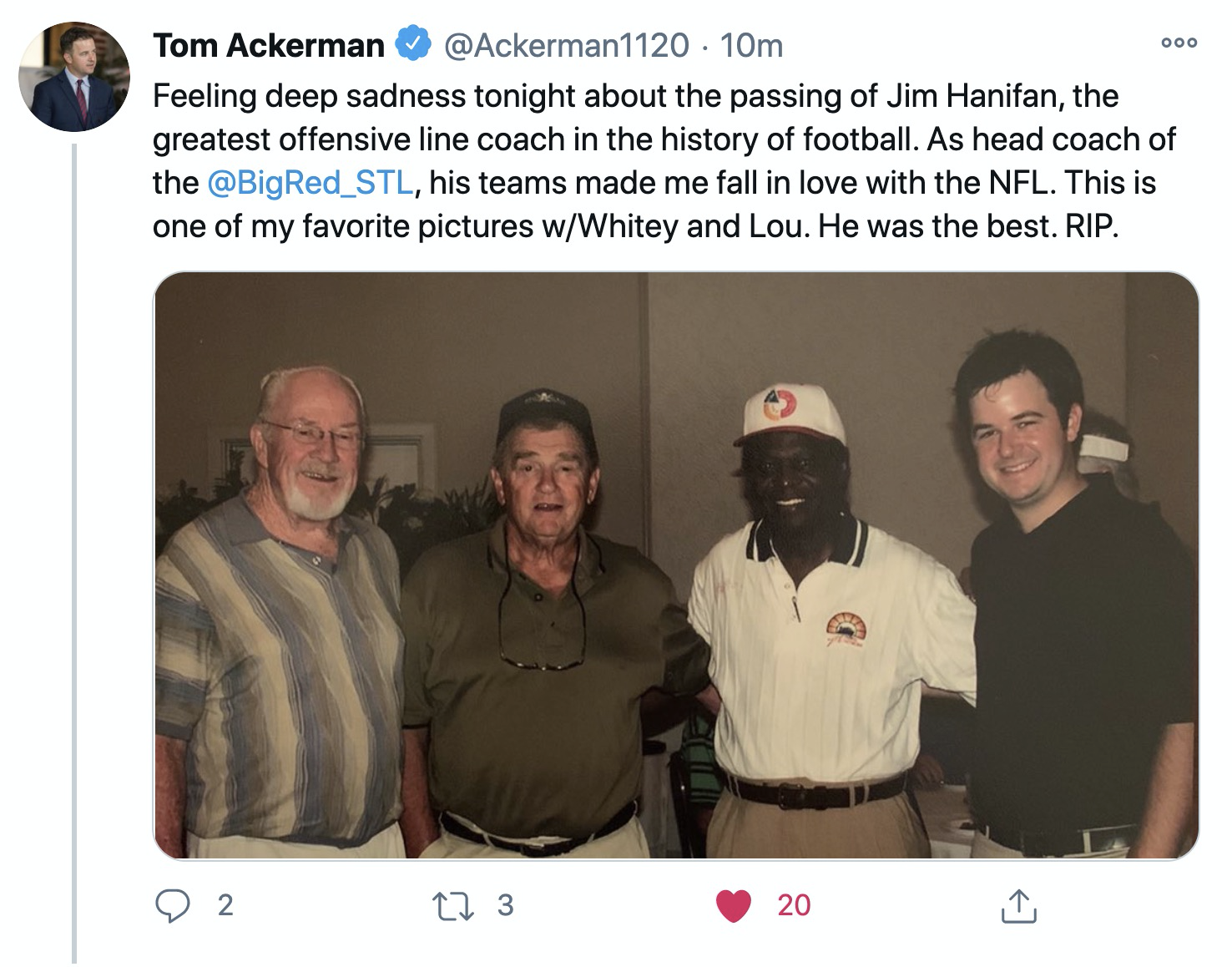Open the share tweet icon
Screen dimensions: 1232x967
pyautogui.click(x=1018, y=906)
